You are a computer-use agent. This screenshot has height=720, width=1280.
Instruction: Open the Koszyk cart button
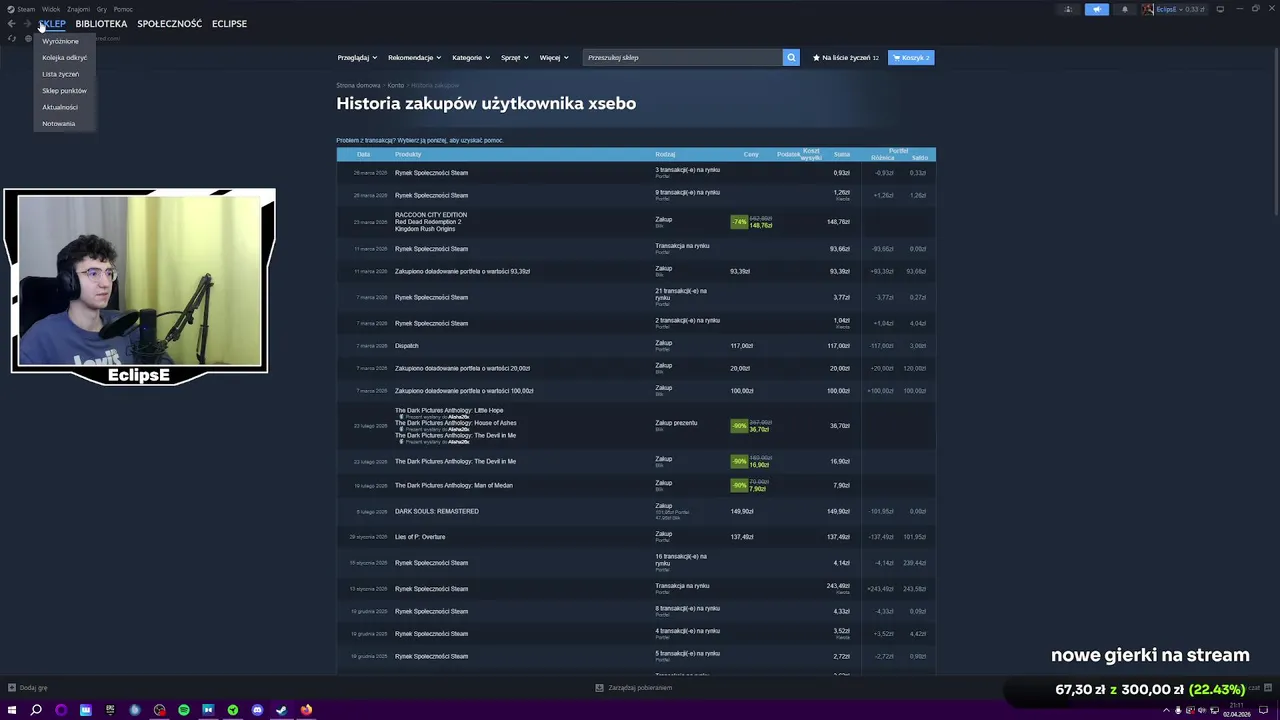911,58
